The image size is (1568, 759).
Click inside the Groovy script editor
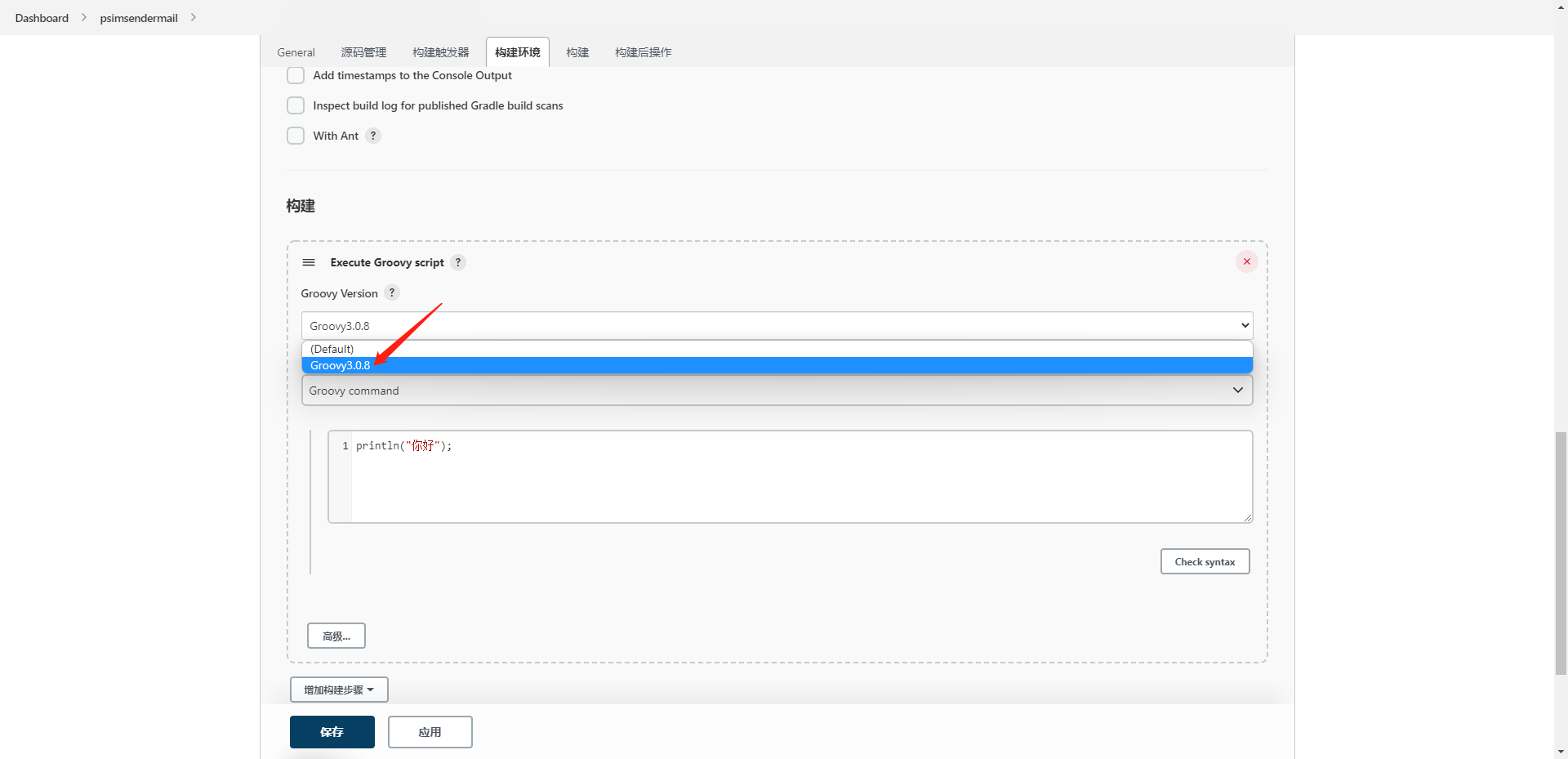tap(800, 476)
